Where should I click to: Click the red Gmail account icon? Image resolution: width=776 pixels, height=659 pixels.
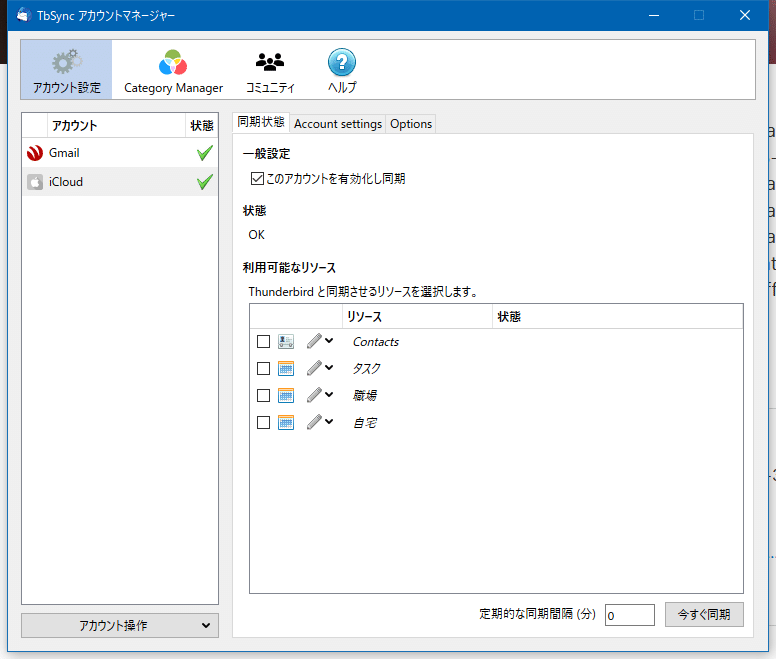[35, 153]
